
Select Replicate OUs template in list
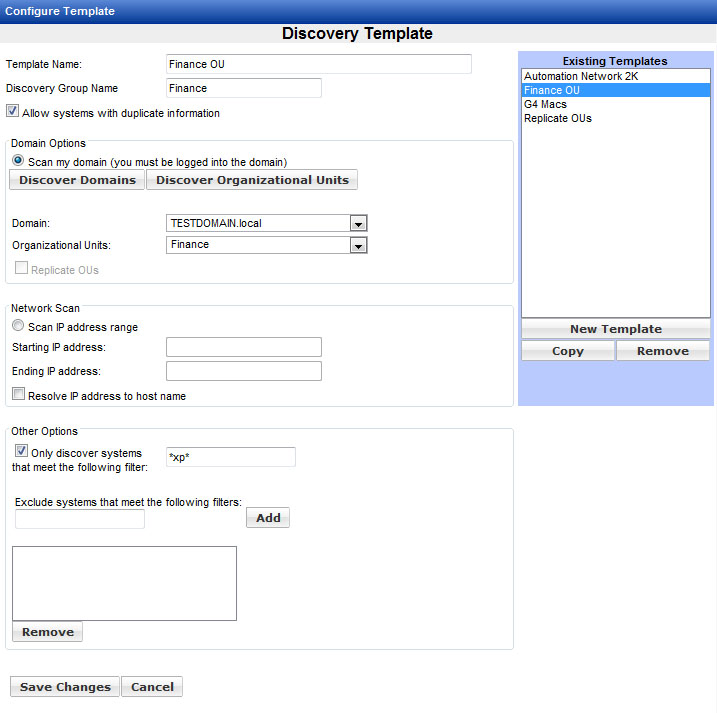[x=557, y=118]
